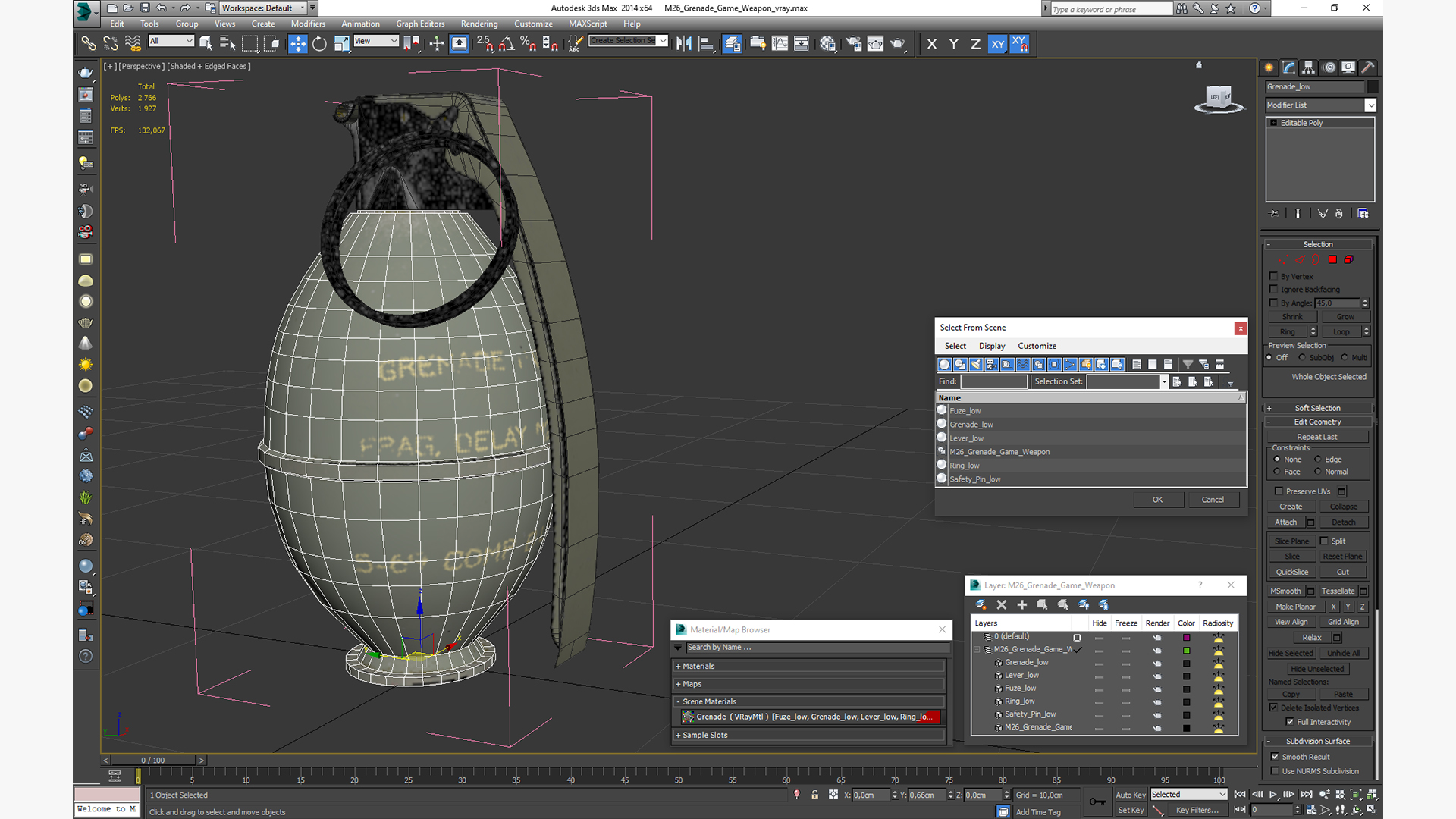Click the ViewCube in the viewport
The height and width of the screenshot is (819, 1456).
tap(1219, 98)
